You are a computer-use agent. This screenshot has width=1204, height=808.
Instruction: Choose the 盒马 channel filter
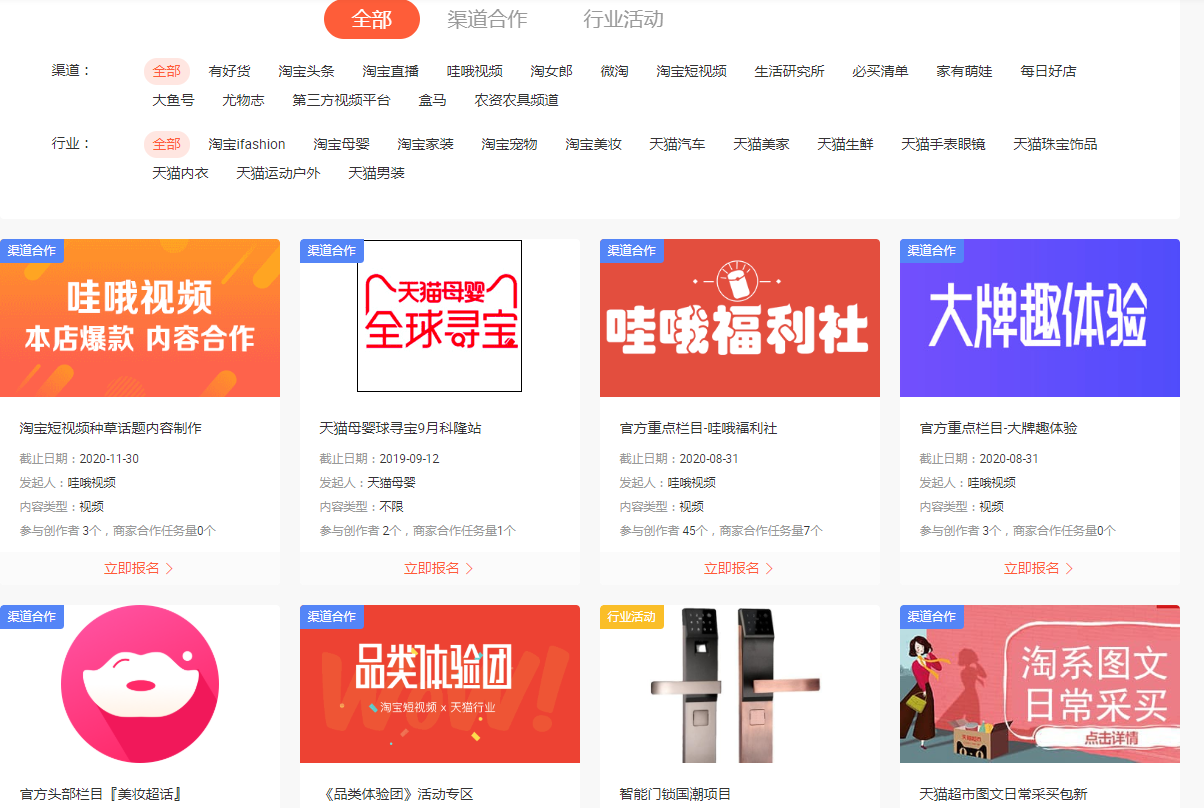coord(432,100)
